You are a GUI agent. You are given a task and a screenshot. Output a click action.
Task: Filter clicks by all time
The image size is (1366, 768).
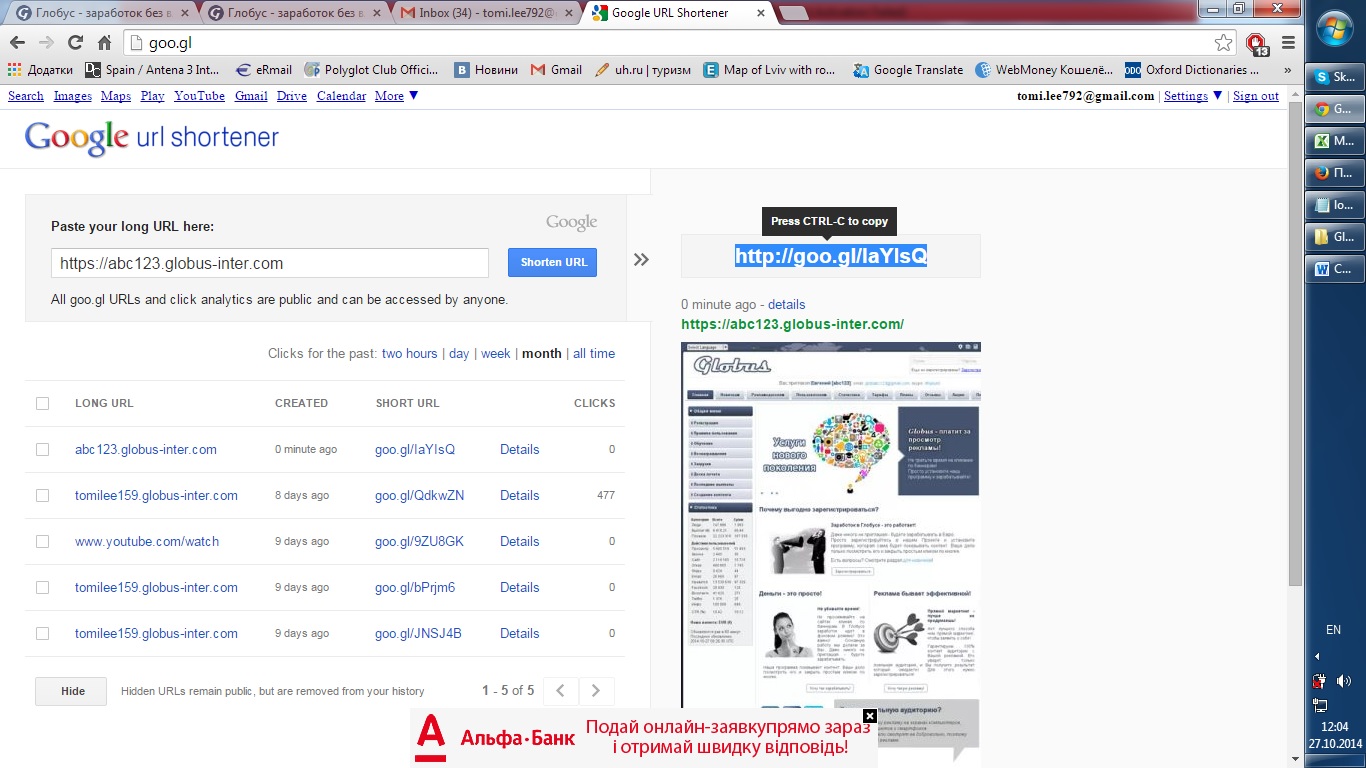(594, 353)
